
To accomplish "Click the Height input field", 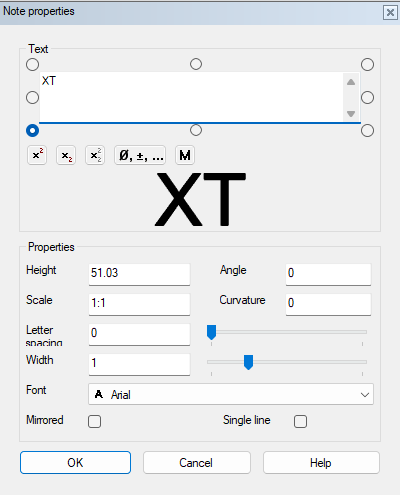I will click(x=139, y=274).
